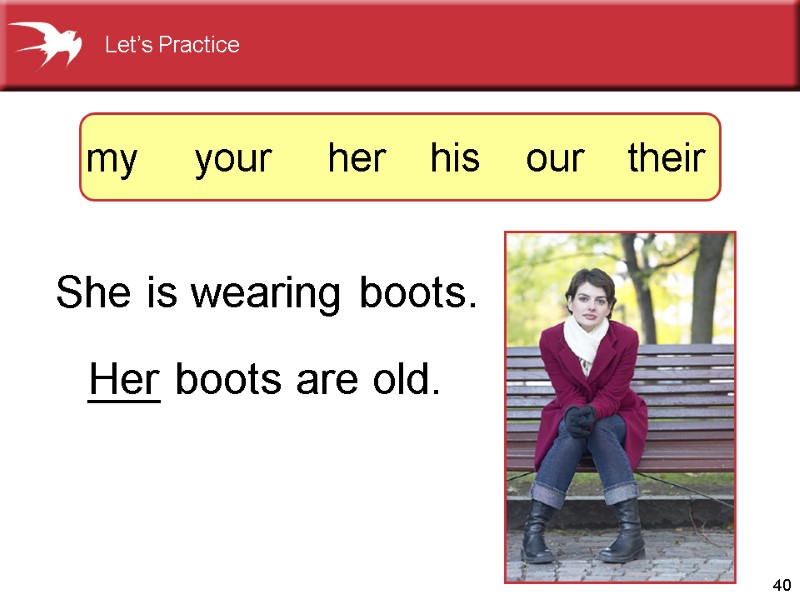800x600 pixels.
Task: Select the word 'her' in the box
Action: click(x=357, y=158)
